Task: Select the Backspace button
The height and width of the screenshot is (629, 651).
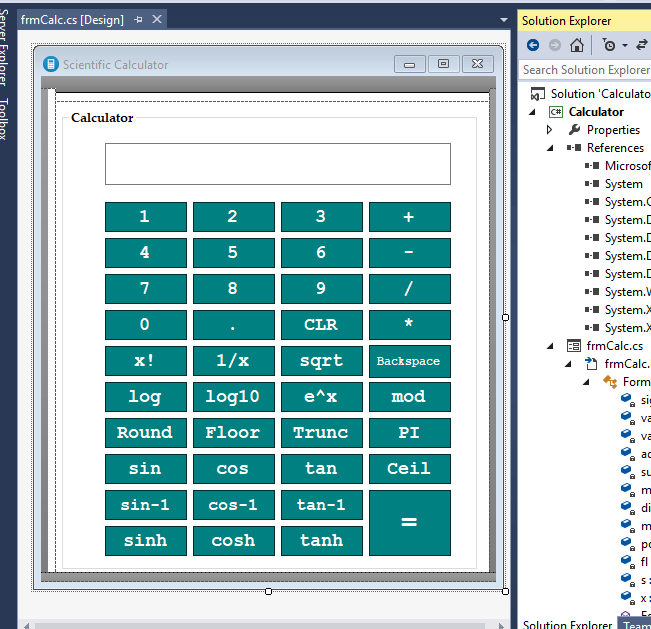Action: point(410,361)
